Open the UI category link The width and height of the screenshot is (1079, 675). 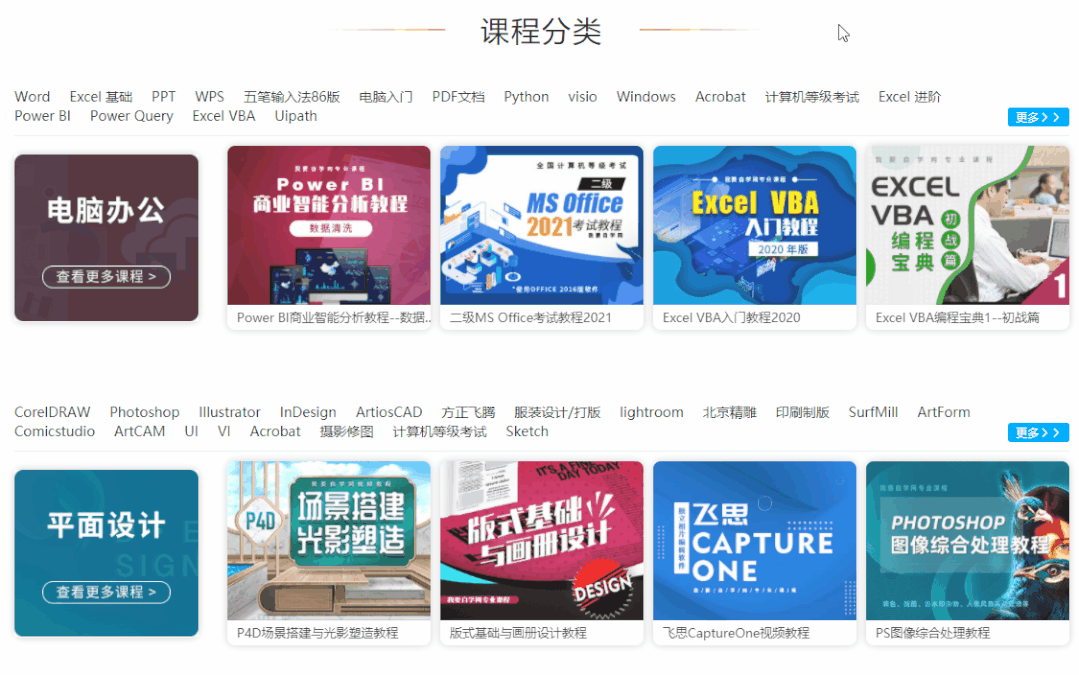(x=191, y=431)
